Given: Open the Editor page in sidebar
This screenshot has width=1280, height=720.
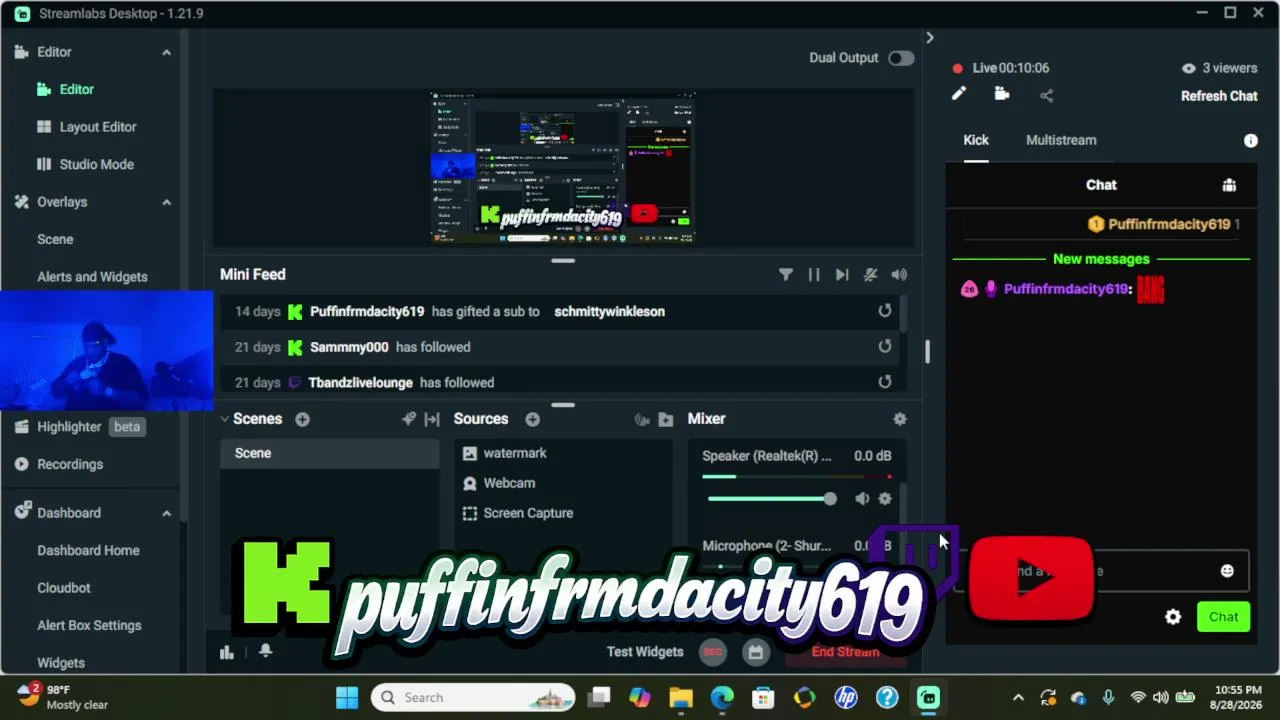Looking at the screenshot, I should click(76, 89).
